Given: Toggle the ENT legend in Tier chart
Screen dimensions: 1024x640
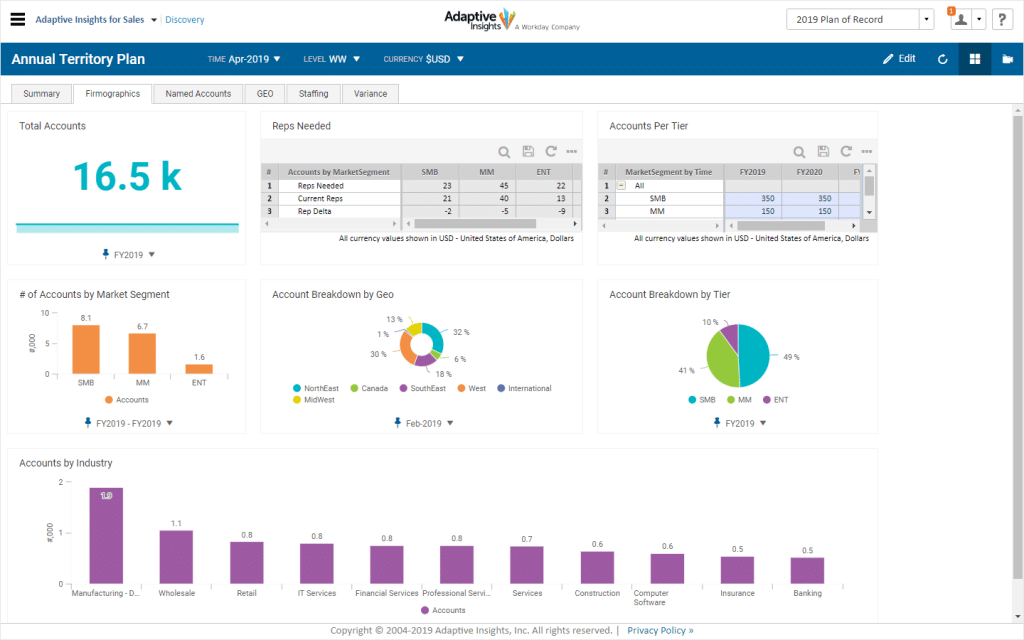Looking at the screenshot, I should [x=776, y=399].
